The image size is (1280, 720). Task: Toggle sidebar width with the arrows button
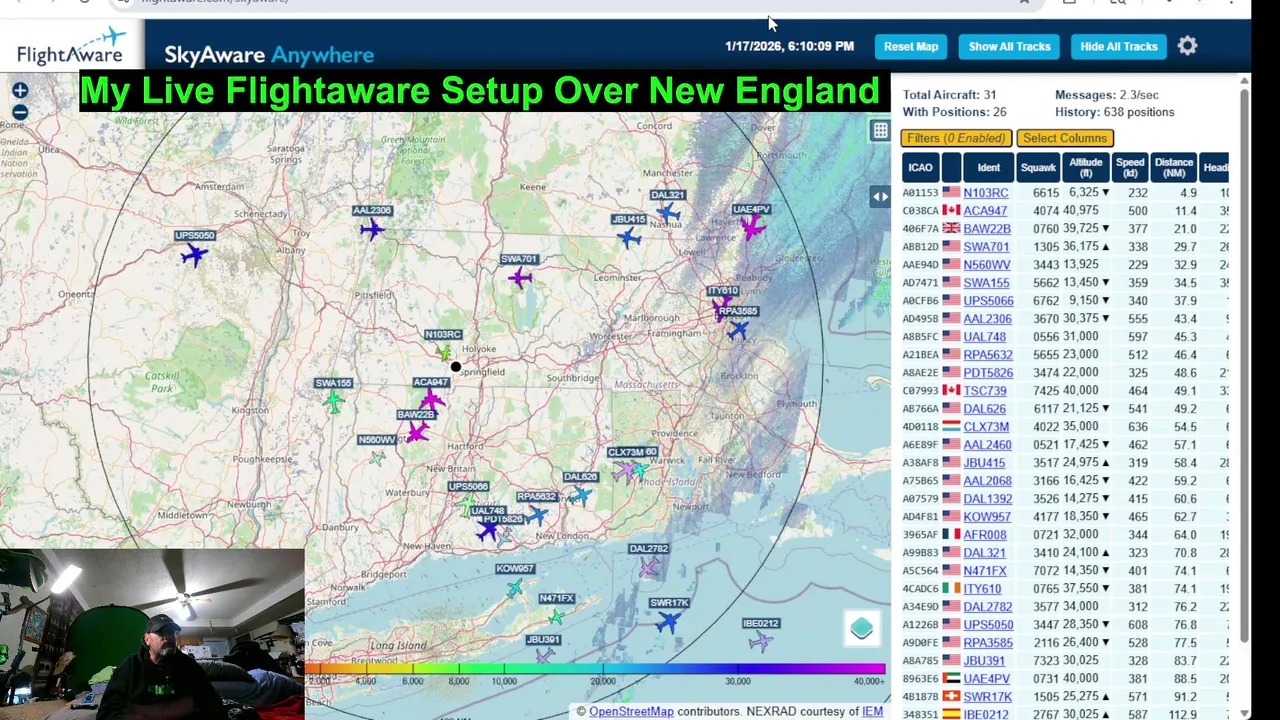pos(880,197)
